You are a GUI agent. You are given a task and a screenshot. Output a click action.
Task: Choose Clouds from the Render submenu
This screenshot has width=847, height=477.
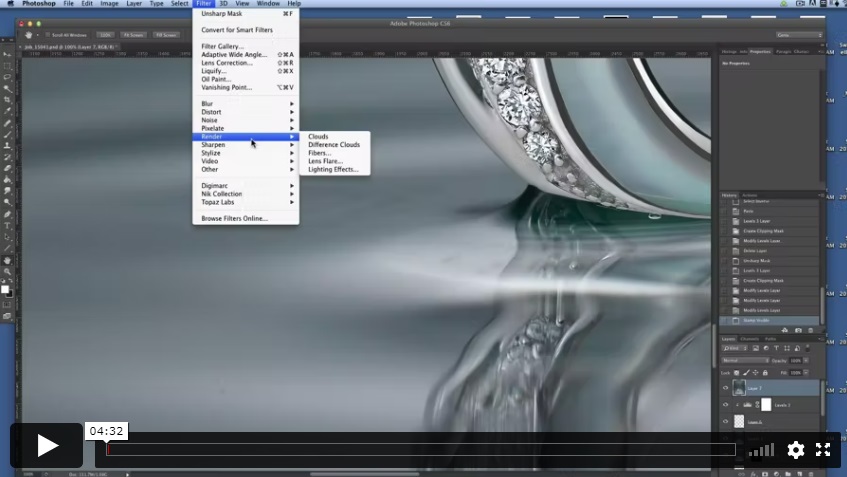(x=335, y=137)
